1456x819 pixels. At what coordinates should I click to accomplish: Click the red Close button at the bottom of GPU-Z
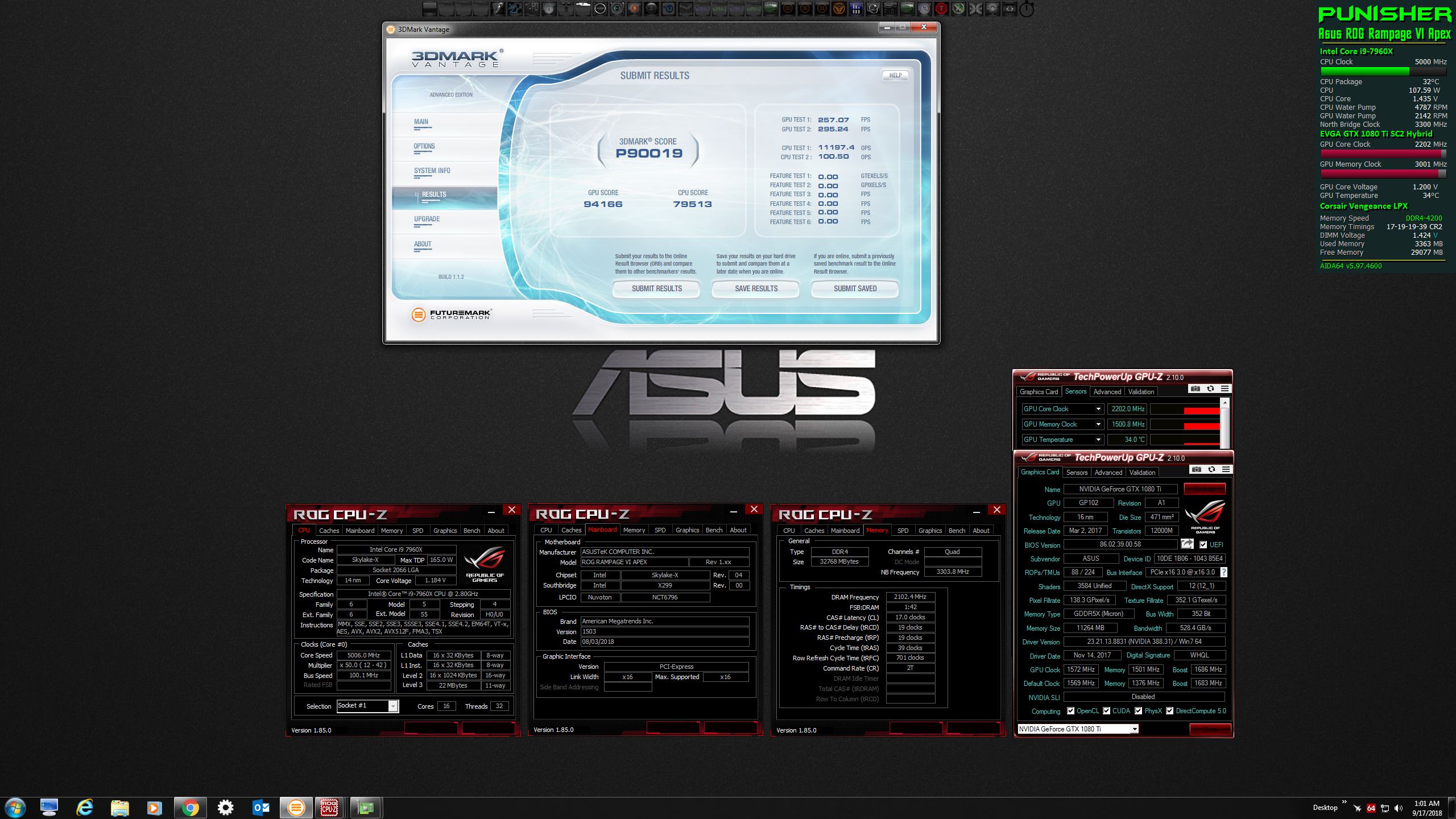pos(1210,729)
